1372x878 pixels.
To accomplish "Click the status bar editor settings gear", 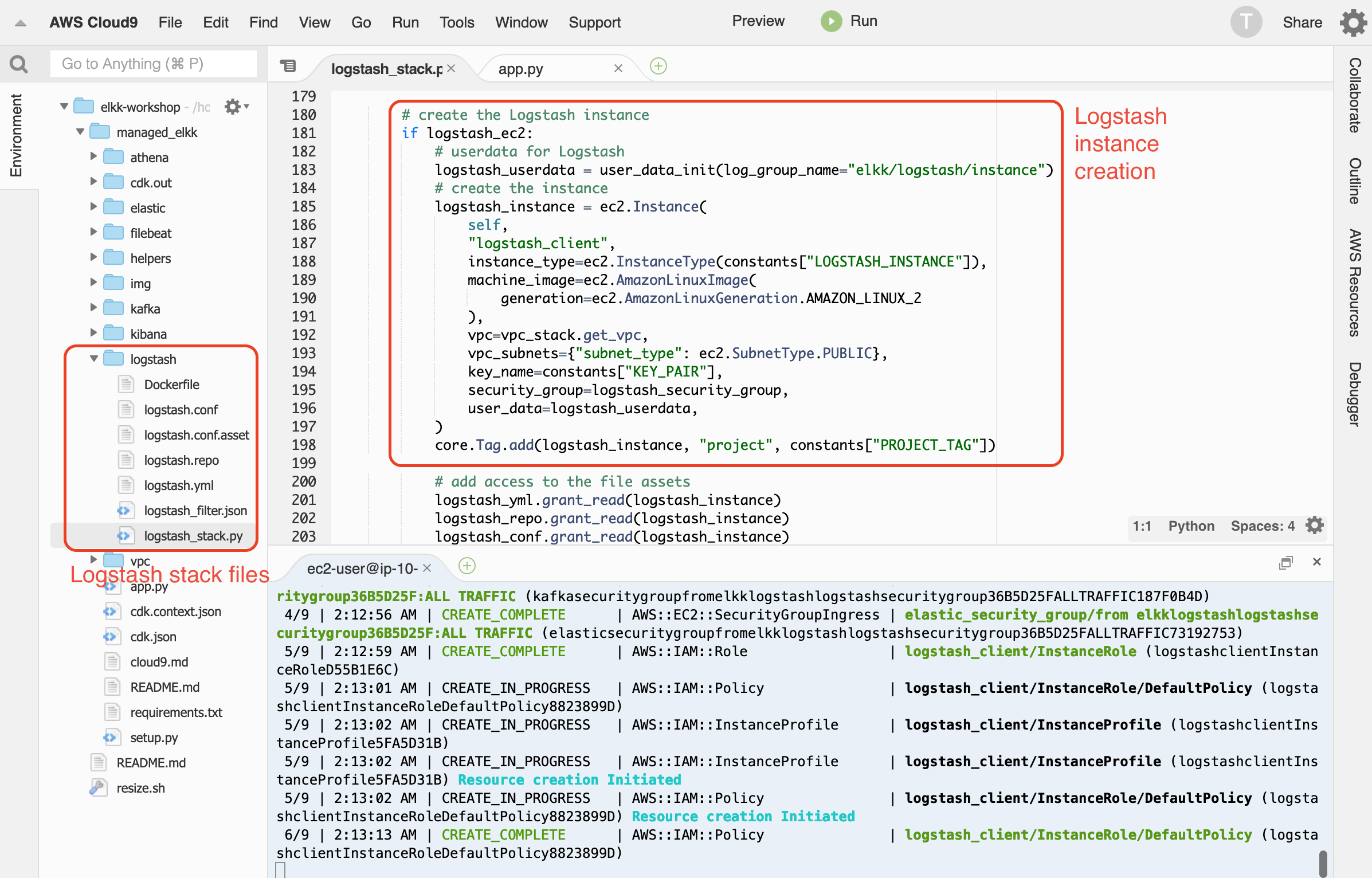I will pyautogui.click(x=1315, y=526).
